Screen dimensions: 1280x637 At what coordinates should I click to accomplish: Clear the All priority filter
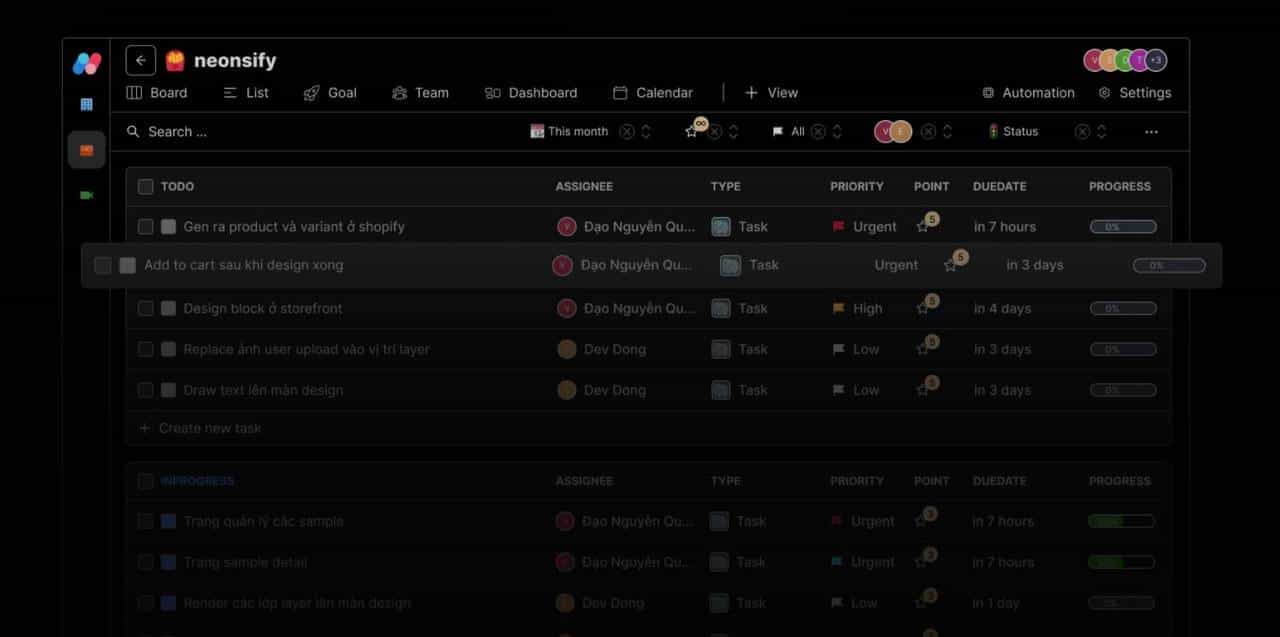tap(818, 131)
